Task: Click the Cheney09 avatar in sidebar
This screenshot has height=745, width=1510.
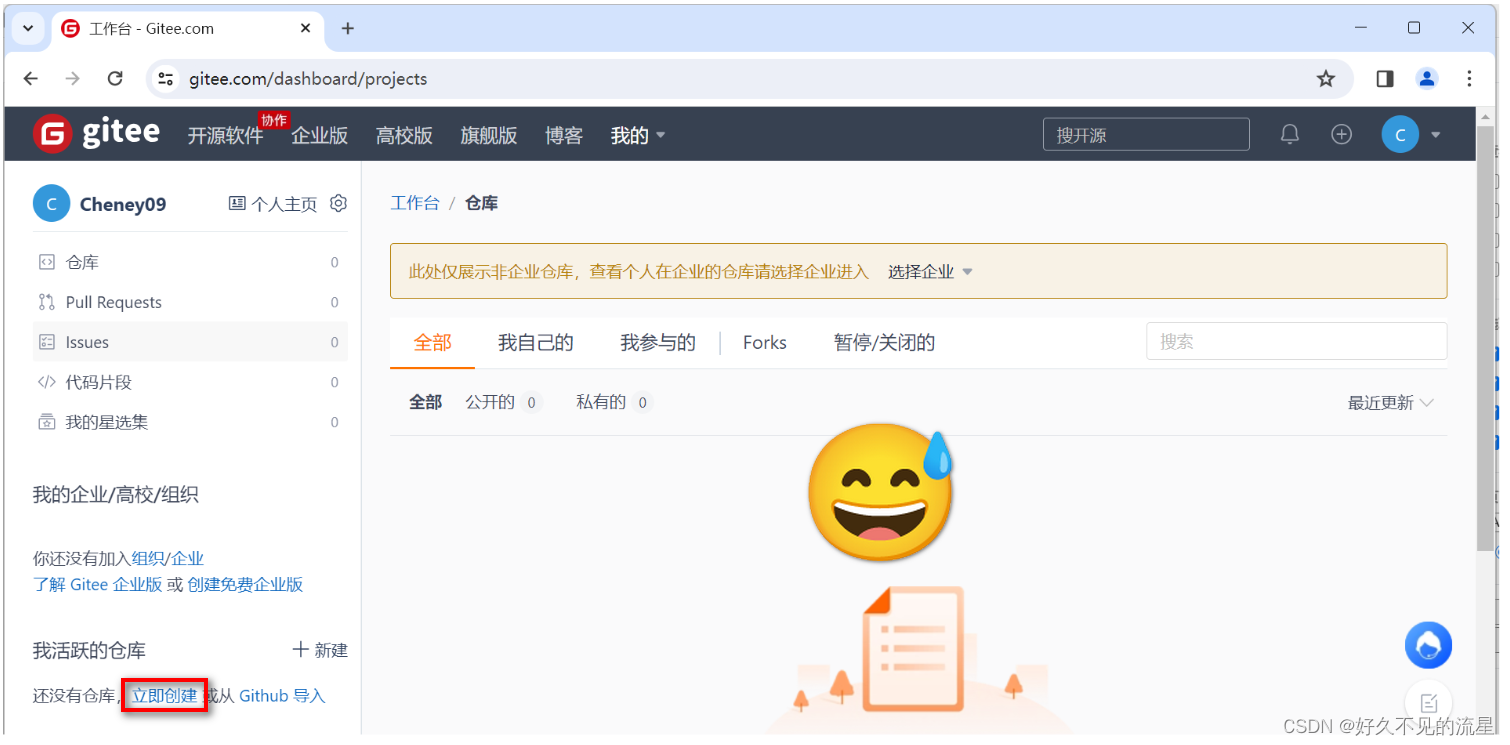Action: coord(51,203)
